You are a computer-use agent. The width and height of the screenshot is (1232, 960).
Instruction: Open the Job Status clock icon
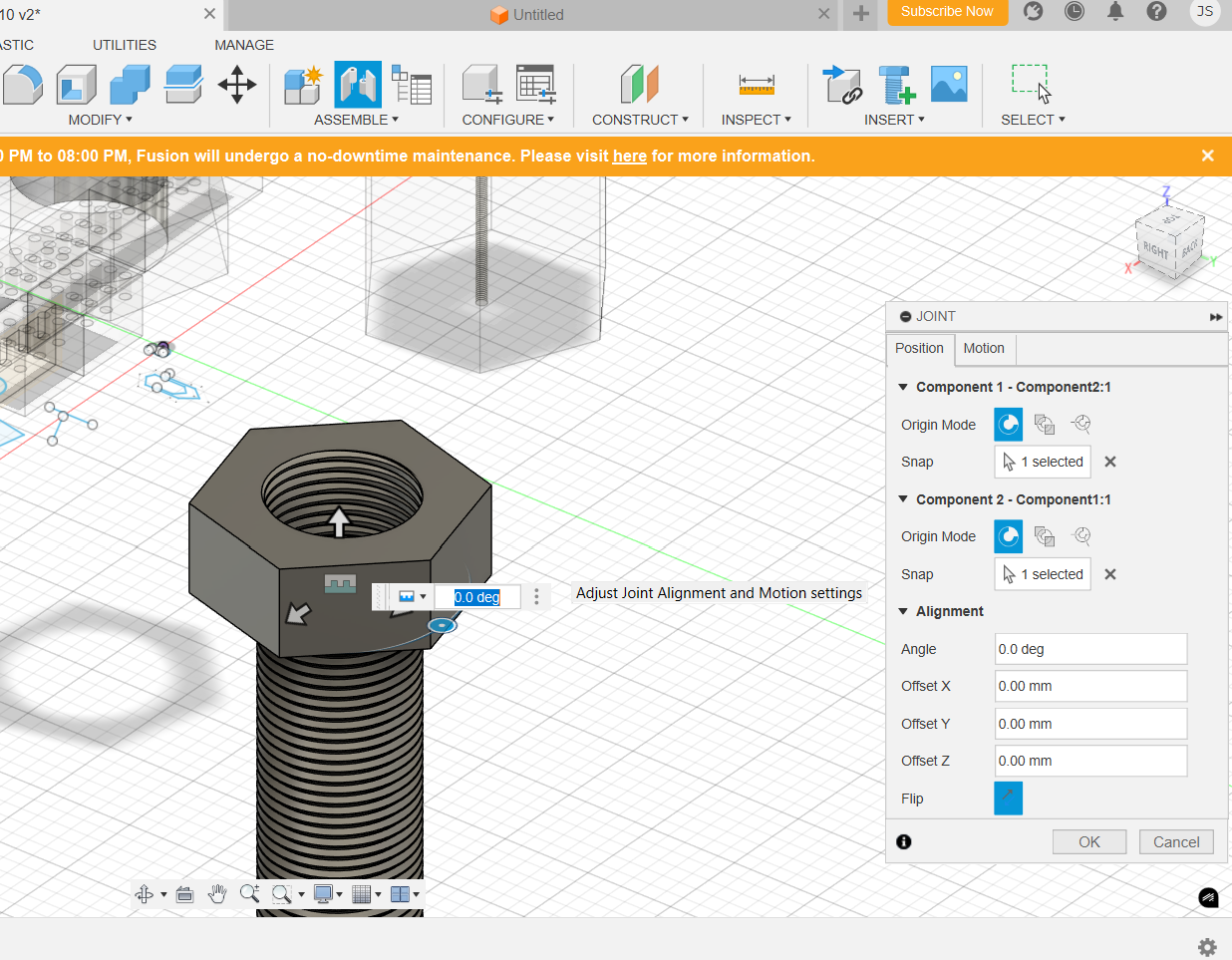click(x=1075, y=12)
